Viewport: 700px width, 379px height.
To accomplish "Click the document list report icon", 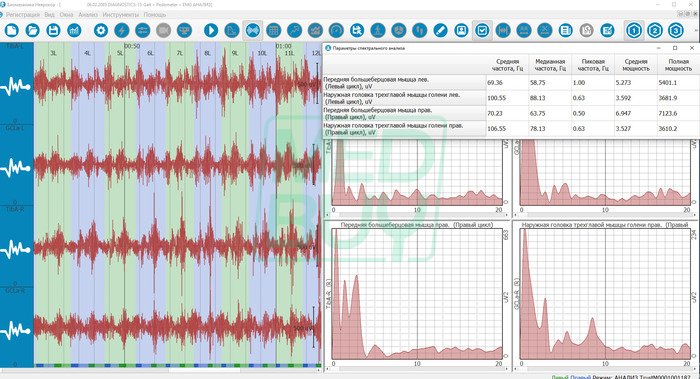I will coord(565,30).
